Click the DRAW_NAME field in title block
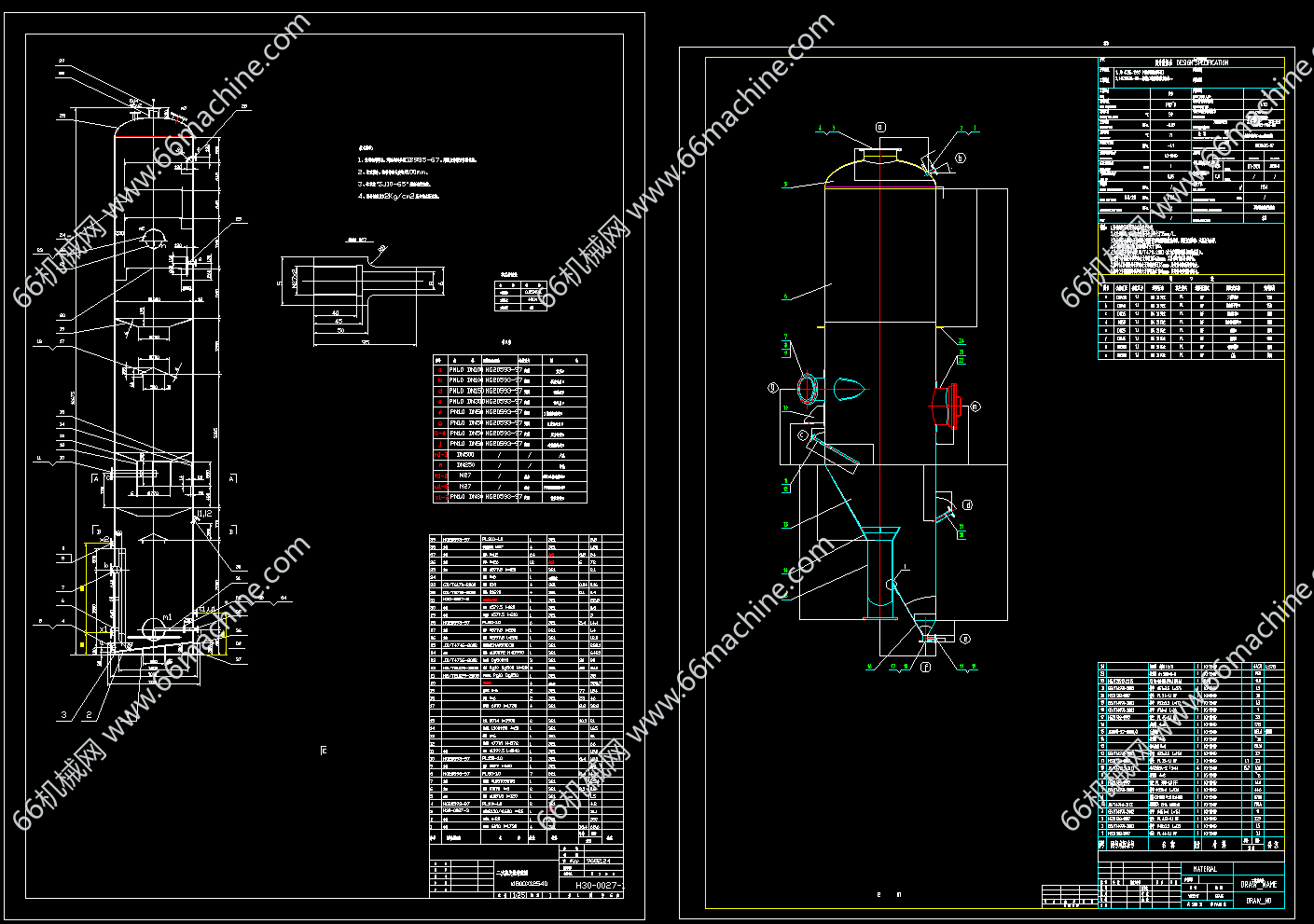 [x=1258, y=884]
